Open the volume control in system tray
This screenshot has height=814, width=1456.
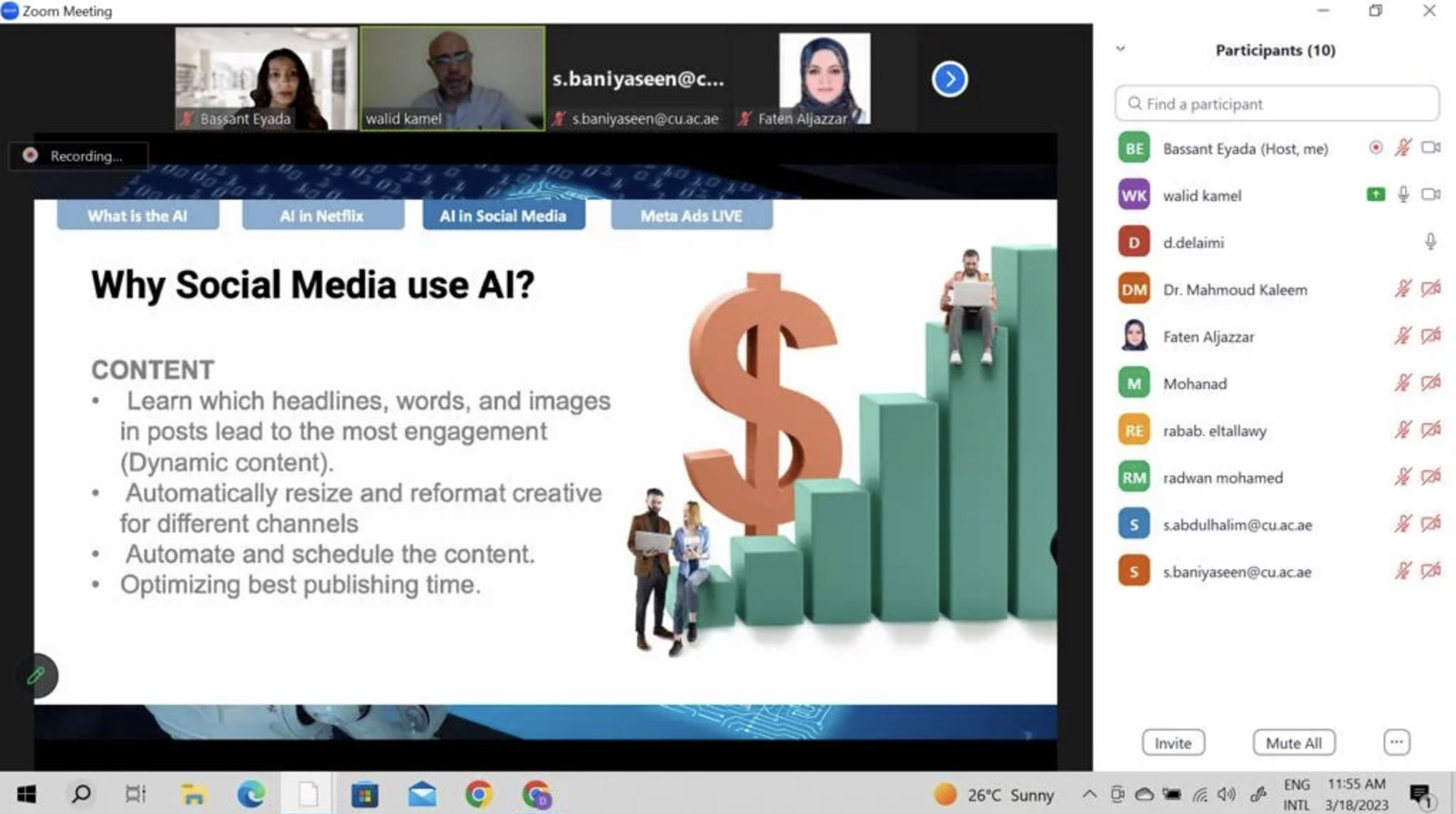coord(1227,794)
